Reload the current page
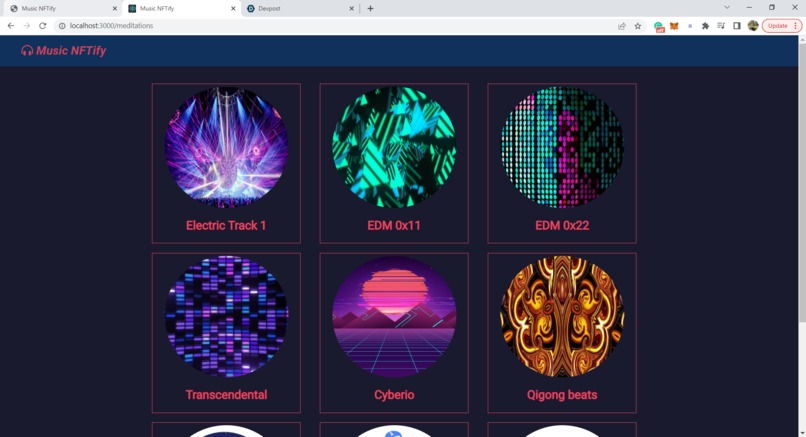 pos(43,26)
